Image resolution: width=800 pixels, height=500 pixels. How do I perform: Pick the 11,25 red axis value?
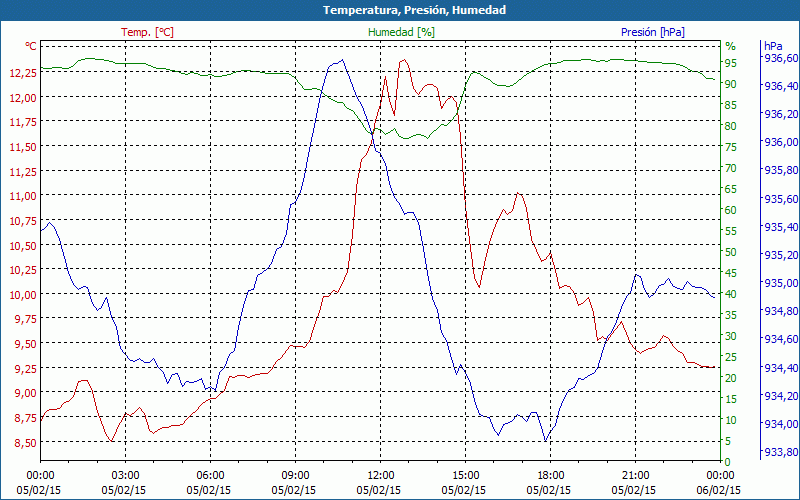[x=23, y=171]
